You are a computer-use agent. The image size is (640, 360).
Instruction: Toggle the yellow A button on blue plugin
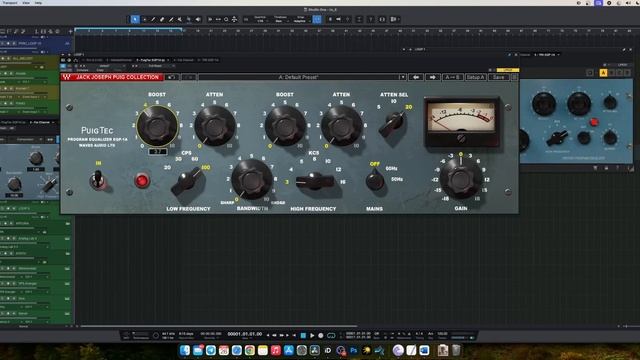coord(603,73)
